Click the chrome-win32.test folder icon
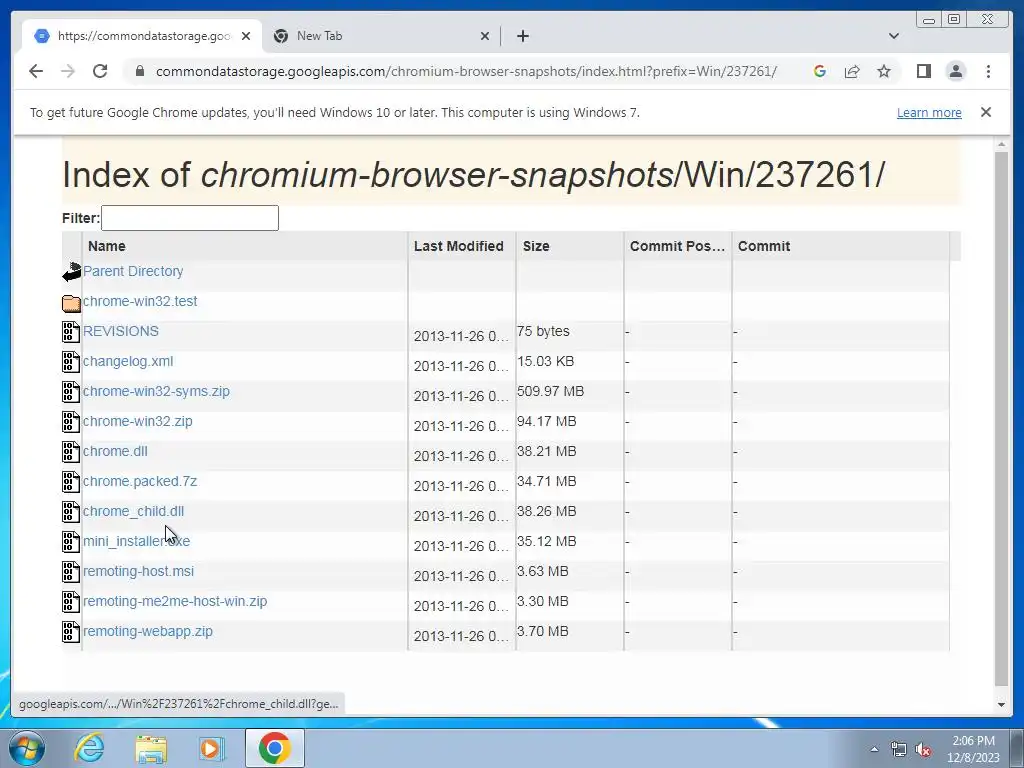Viewport: 1024px width, 768px height. (x=71, y=303)
